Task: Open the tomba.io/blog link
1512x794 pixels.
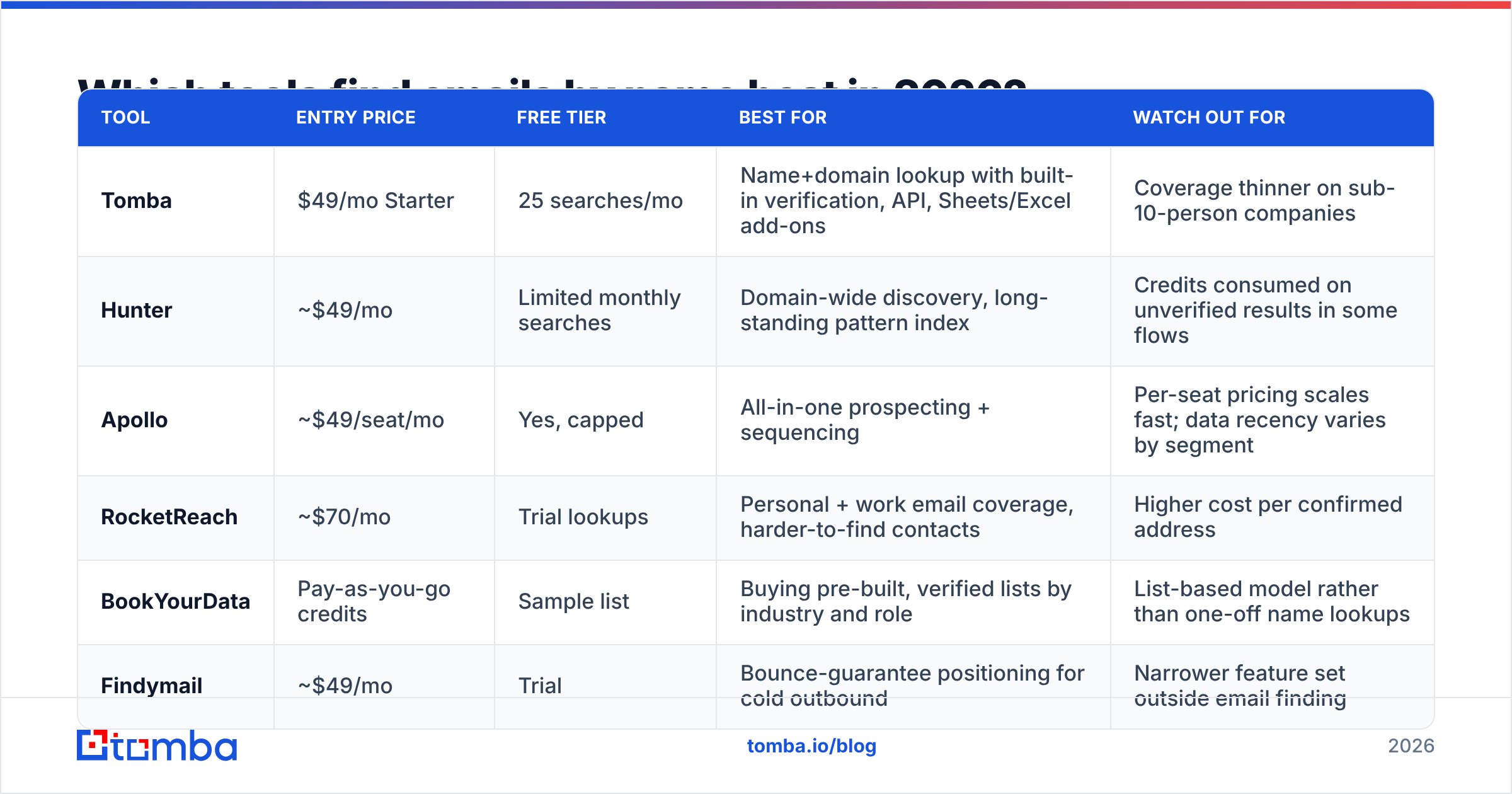Action: [811, 746]
